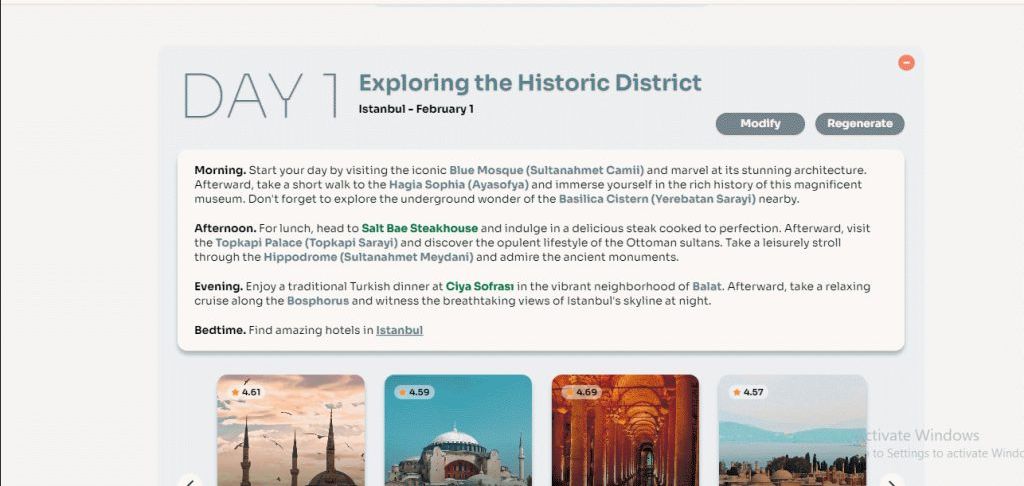Open Blue Mosque (Sultanahmet Camii) link
This screenshot has width=1024, height=486.
(x=547, y=170)
